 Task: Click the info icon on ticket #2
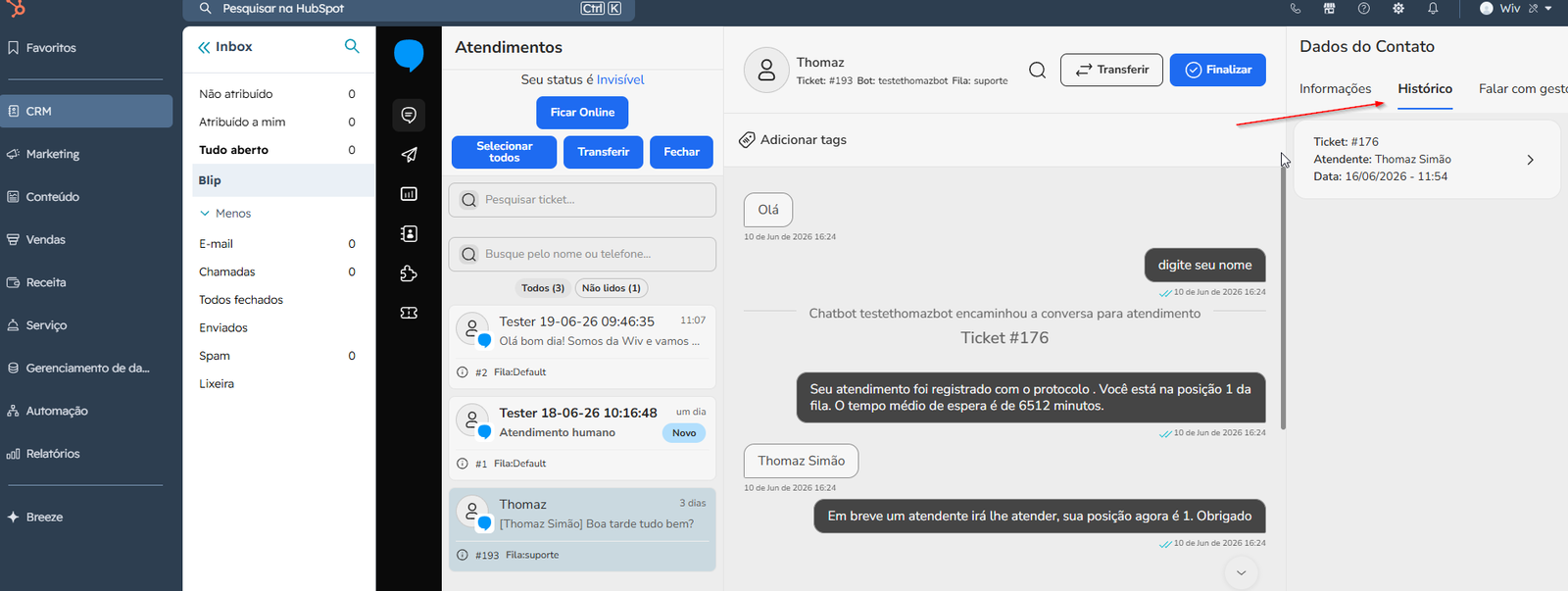click(463, 372)
